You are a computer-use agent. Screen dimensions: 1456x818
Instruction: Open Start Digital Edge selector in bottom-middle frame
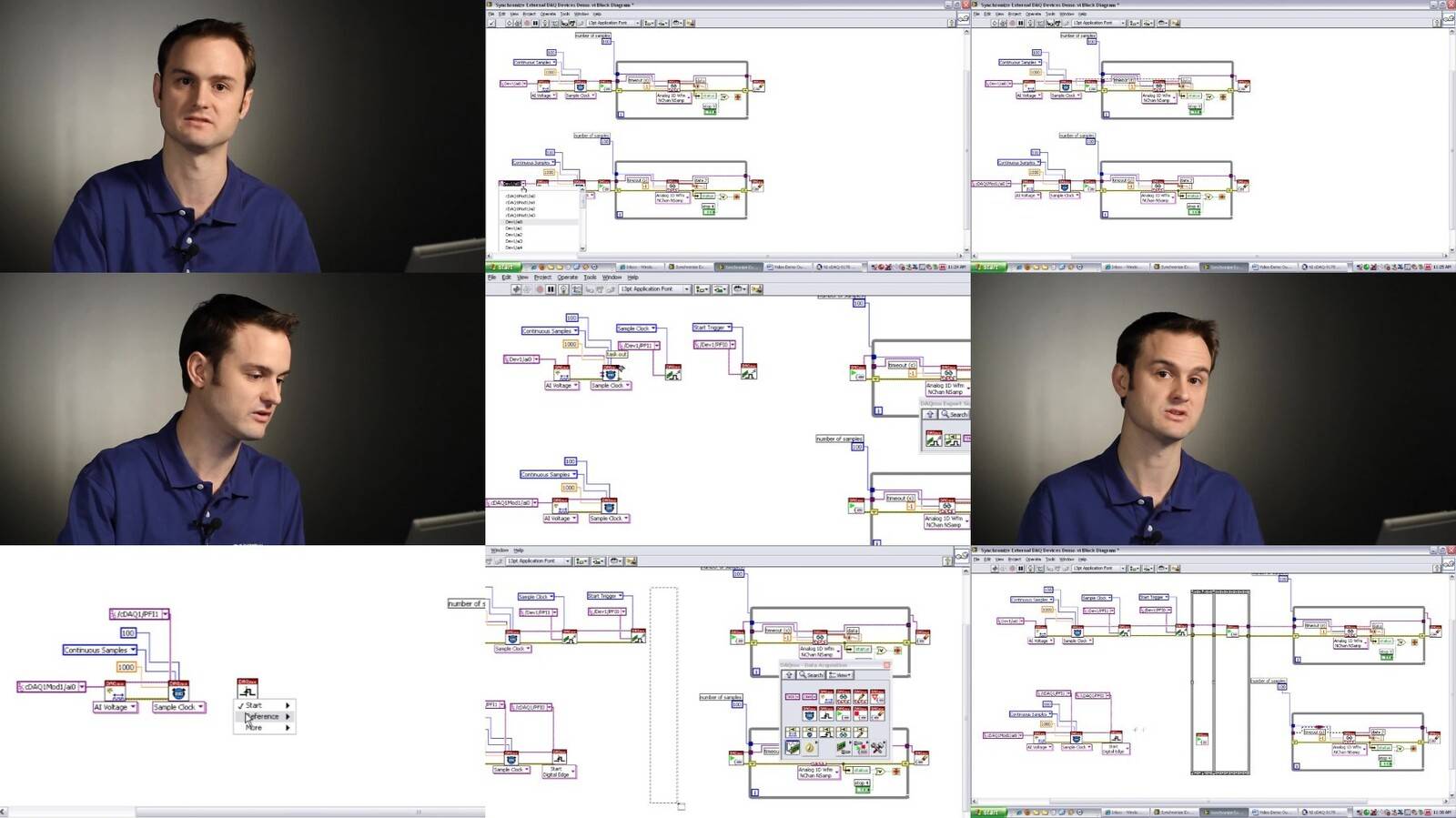coord(559,772)
